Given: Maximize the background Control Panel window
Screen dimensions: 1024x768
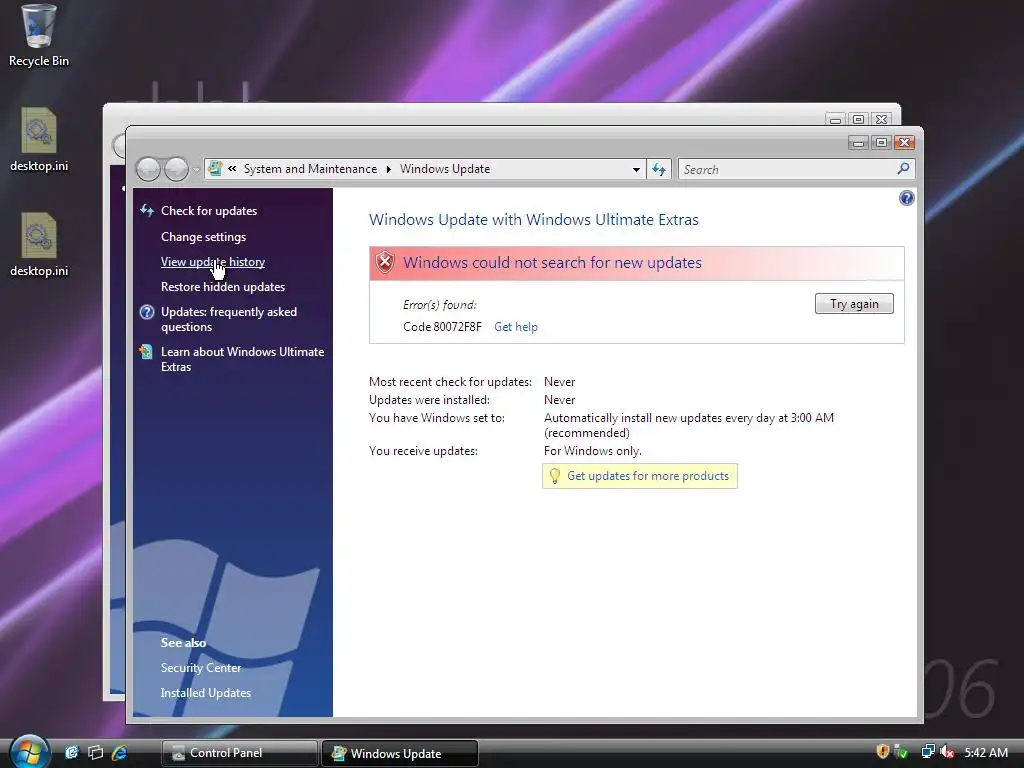Looking at the screenshot, I should 859,119.
